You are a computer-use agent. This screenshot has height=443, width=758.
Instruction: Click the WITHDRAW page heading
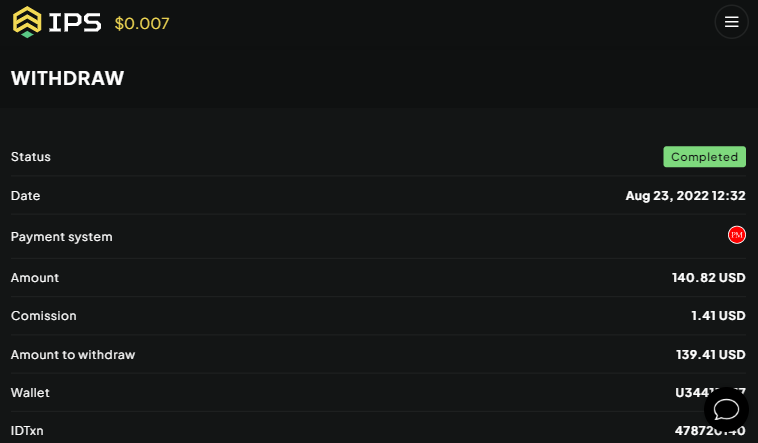[67, 78]
